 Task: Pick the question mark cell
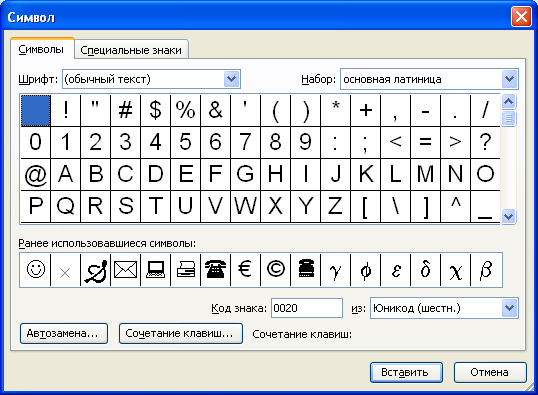click(x=485, y=142)
